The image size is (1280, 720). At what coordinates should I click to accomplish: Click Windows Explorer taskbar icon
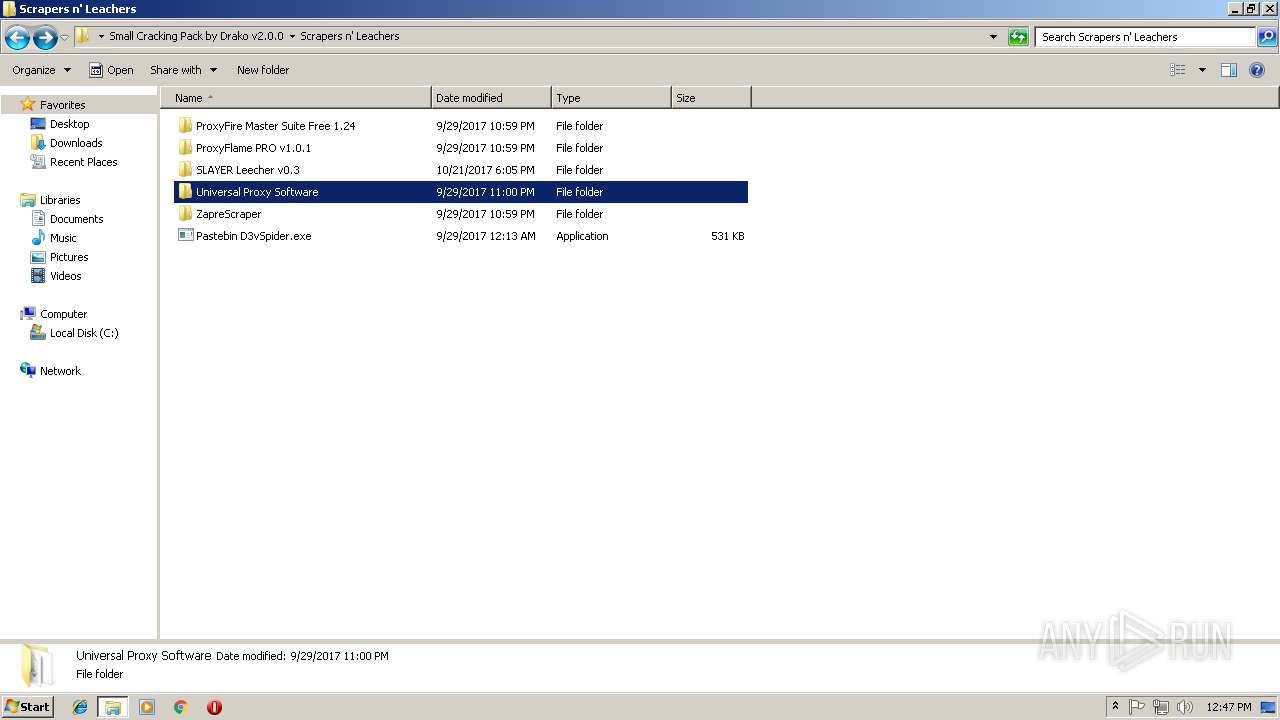[113, 707]
